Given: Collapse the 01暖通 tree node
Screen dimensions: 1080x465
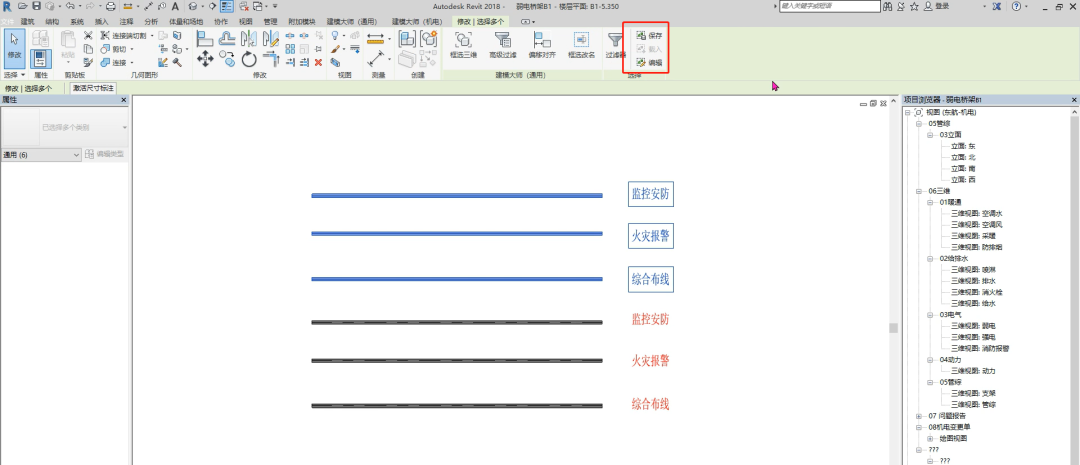Looking at the screenshot, I should (x=930, y=203).
